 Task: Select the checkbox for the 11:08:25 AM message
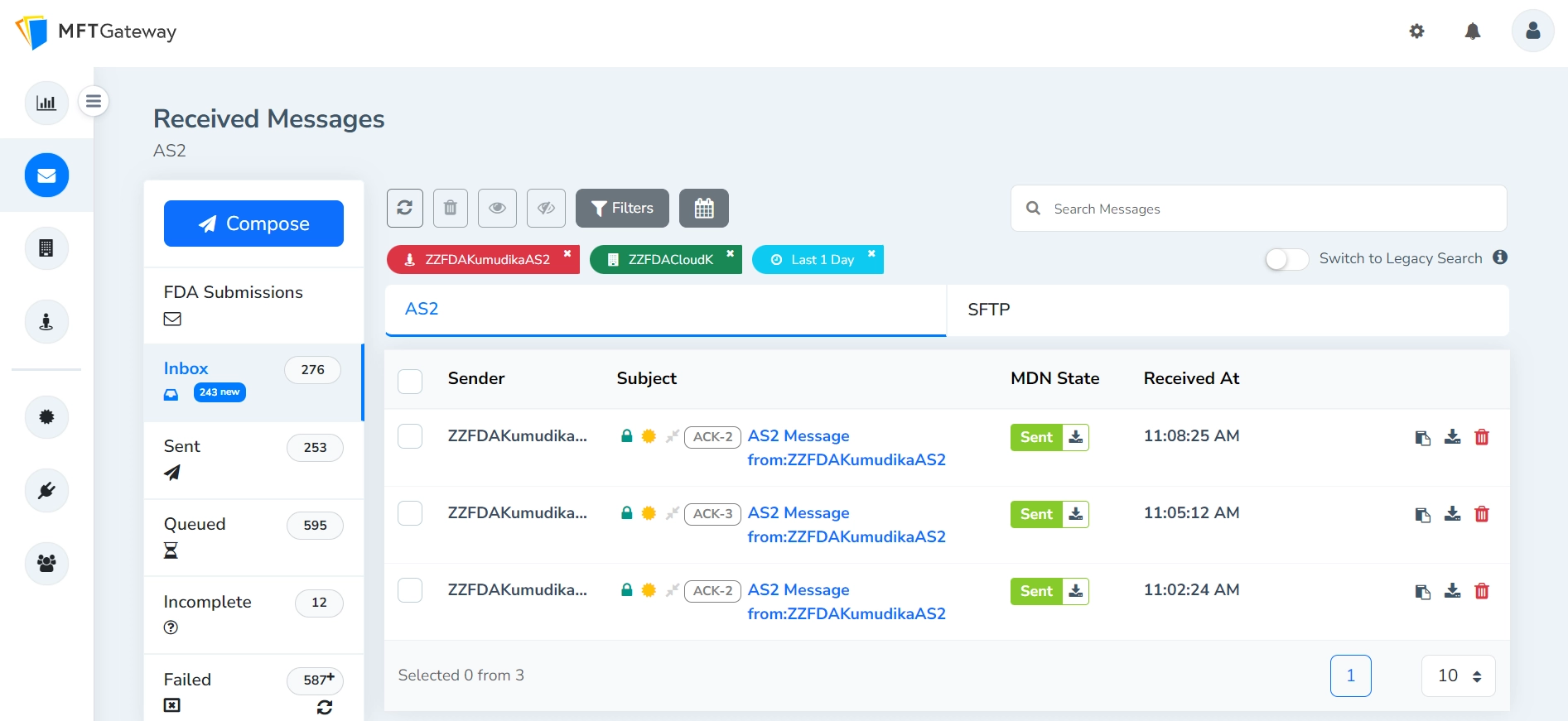410,436
